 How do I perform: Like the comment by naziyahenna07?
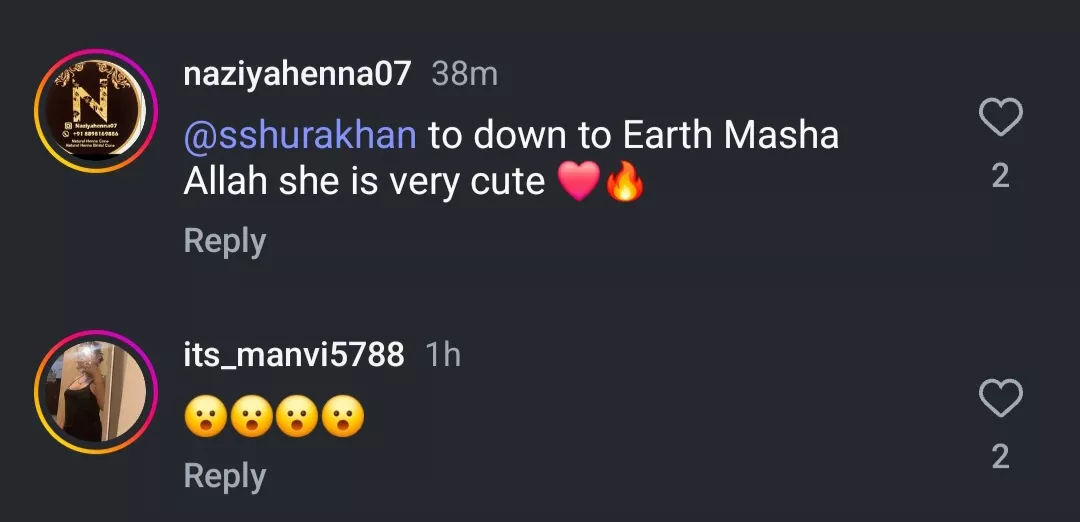pyautogui.click(x=999, y=118)
